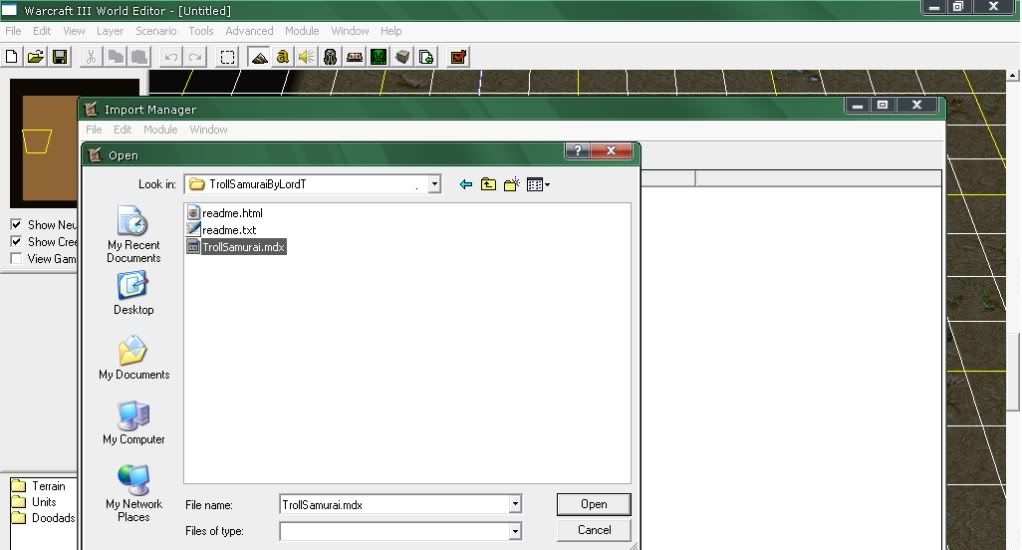The image size is (1022, 550).
Task: Open World Editor Module menu
Action: 302,31
